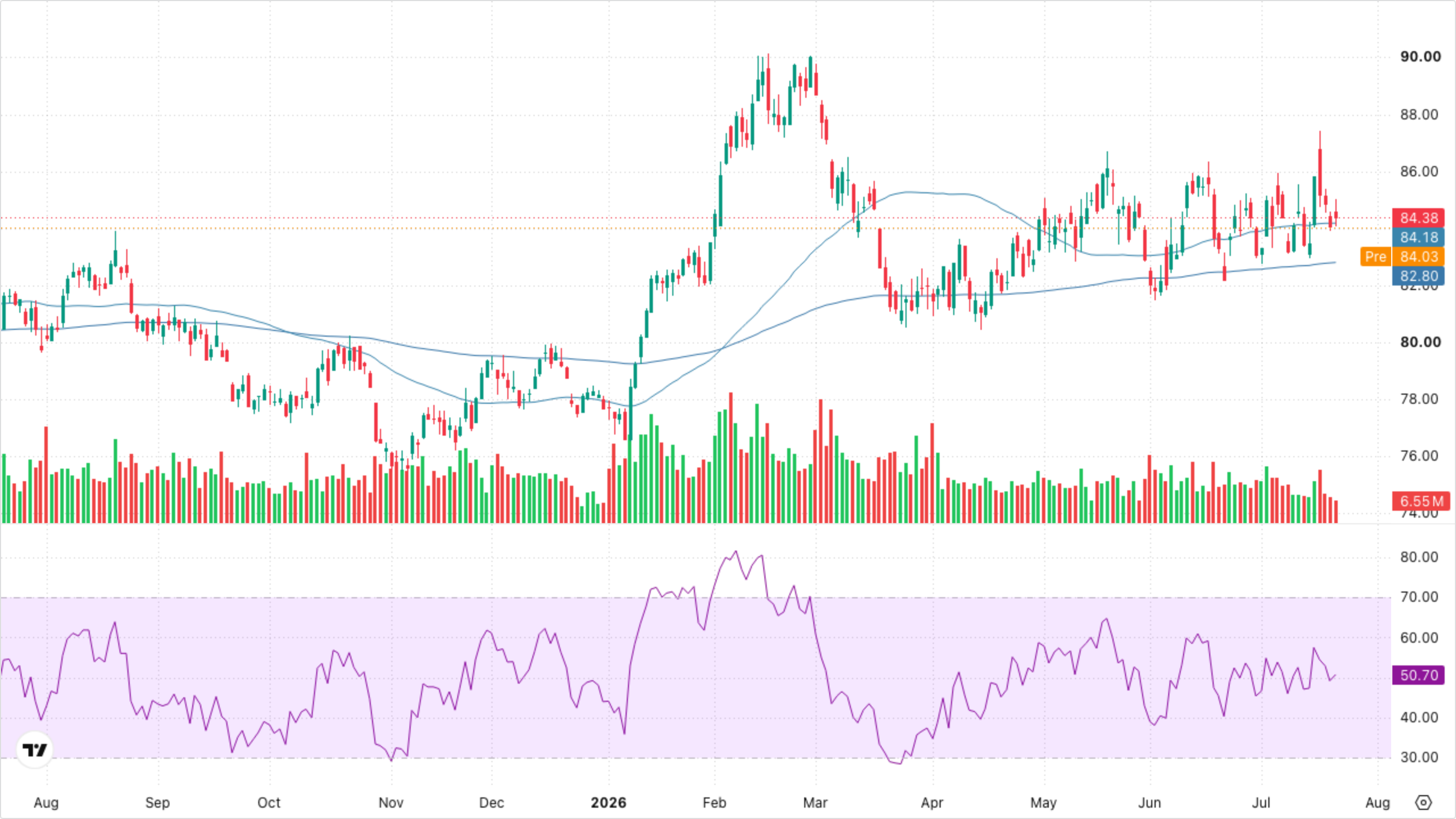Click the orange 84.03 pre-market price label
This screenshot has width=1456, height=819.
(1418, 257)
